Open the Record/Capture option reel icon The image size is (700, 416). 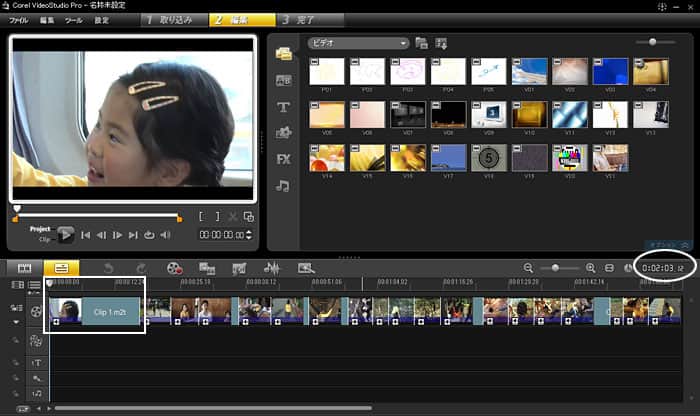click(174, 268)
